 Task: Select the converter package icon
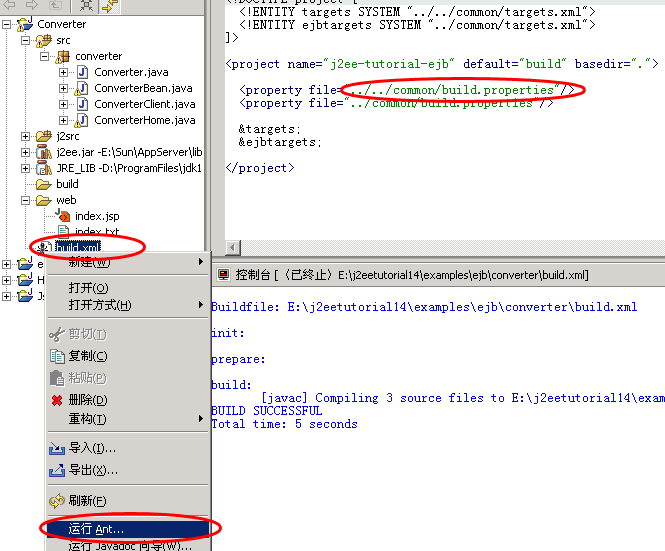pyautogui.click(x=63, y=56)
